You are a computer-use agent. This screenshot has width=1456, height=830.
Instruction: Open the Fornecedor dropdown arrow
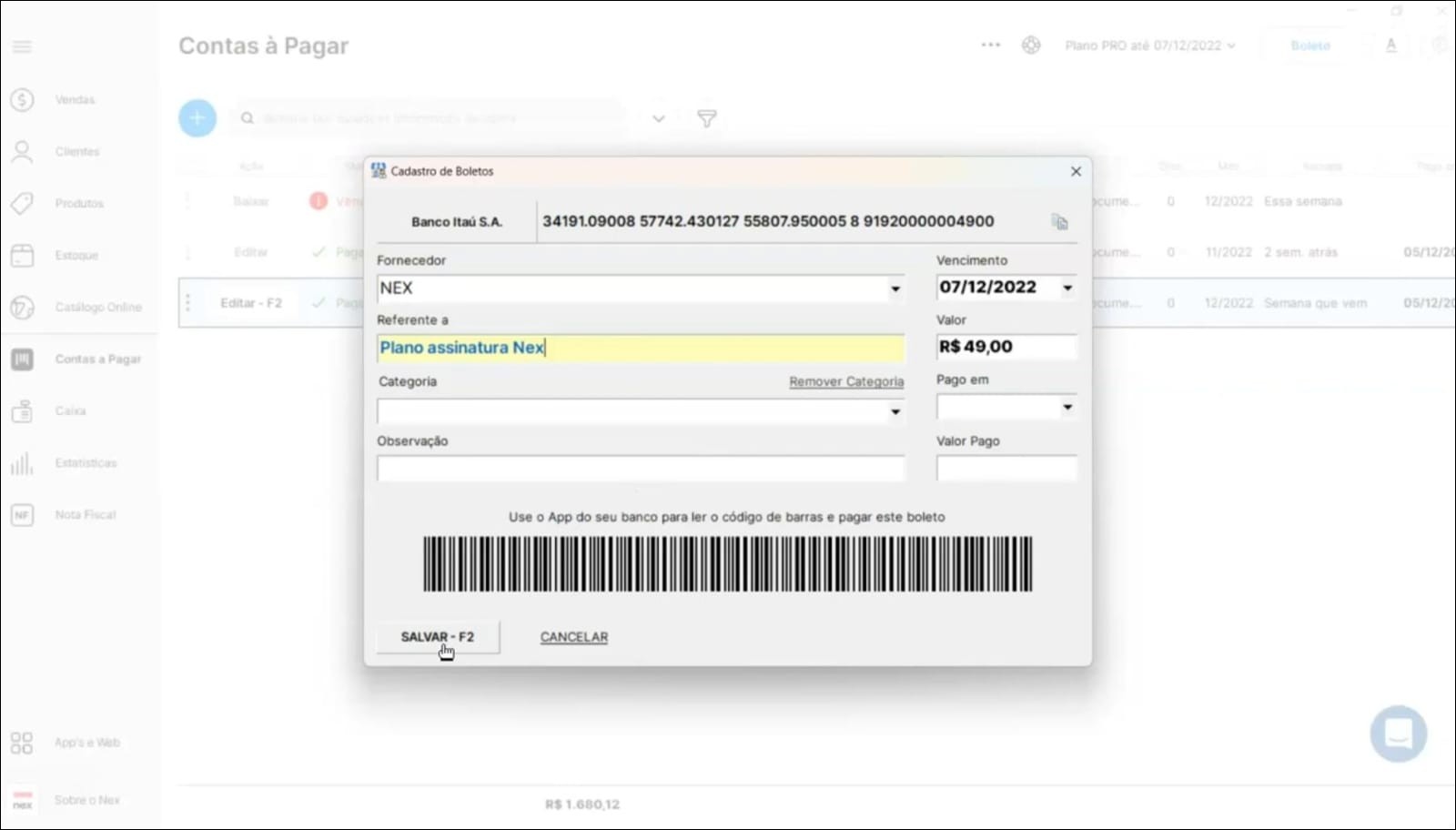click(895, 288)
